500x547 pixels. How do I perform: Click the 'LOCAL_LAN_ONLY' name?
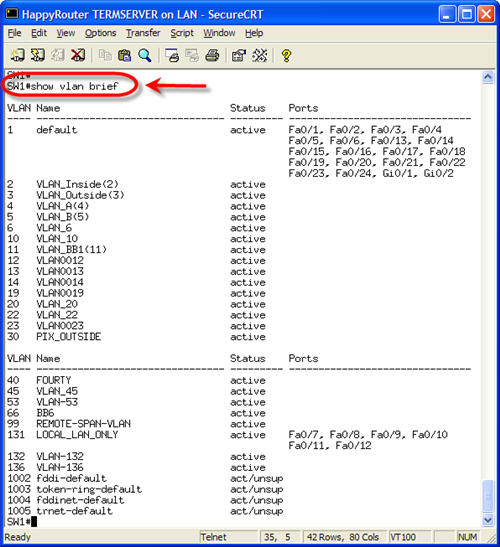point(77,435)
